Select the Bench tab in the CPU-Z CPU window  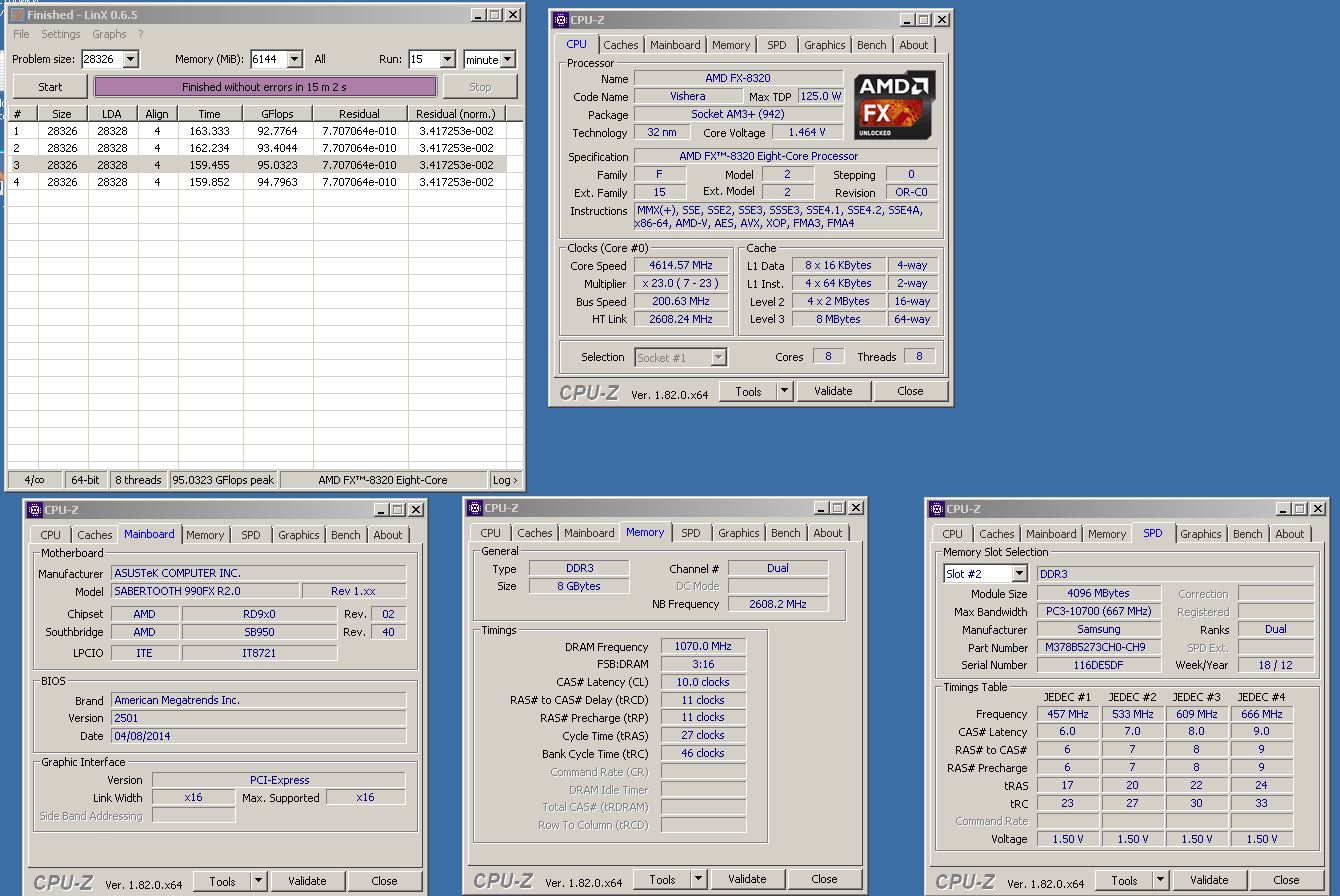872,45
